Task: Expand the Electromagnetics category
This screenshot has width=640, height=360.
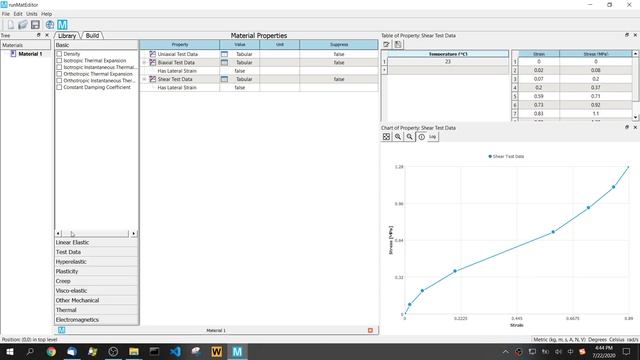Action: click(96, 320)
